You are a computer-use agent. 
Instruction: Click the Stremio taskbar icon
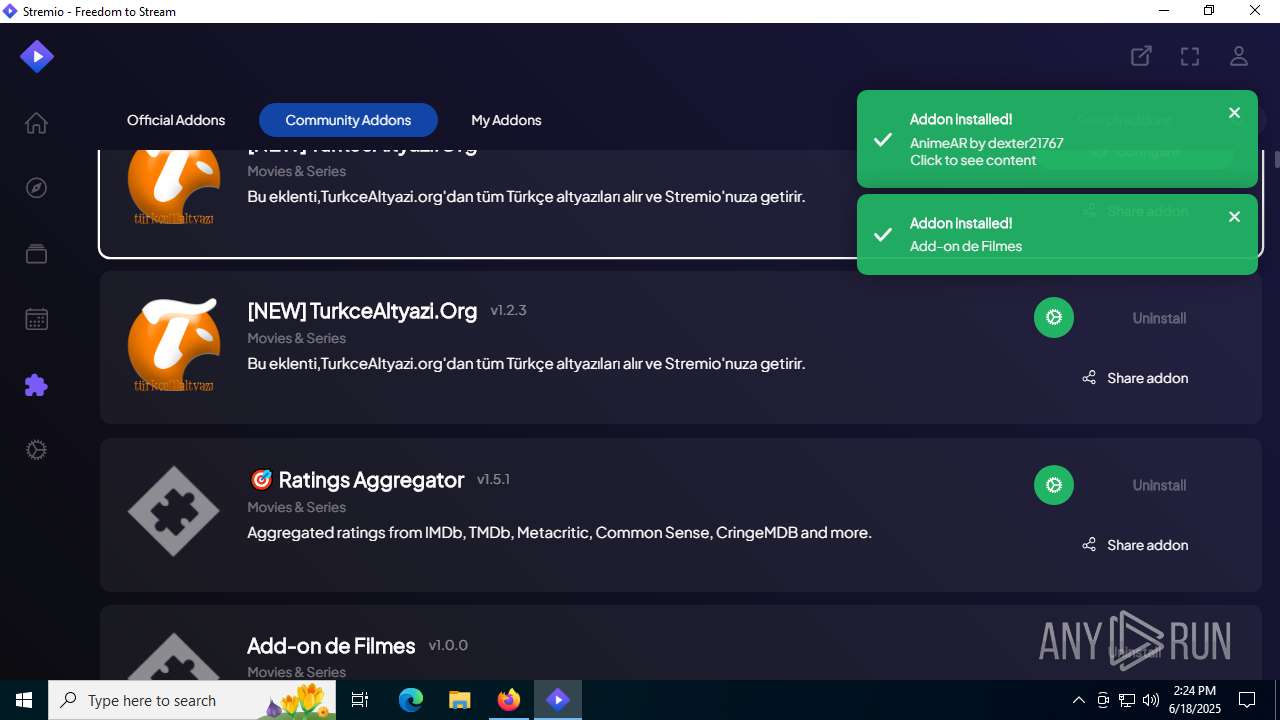557,700
